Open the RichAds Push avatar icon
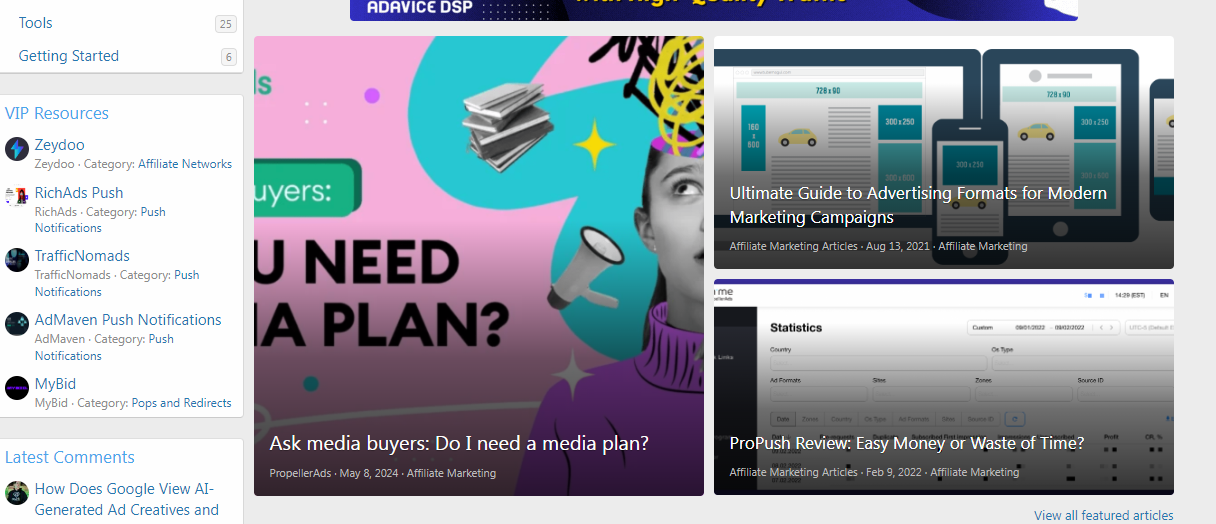1216x524 pixels. point(17,196)
